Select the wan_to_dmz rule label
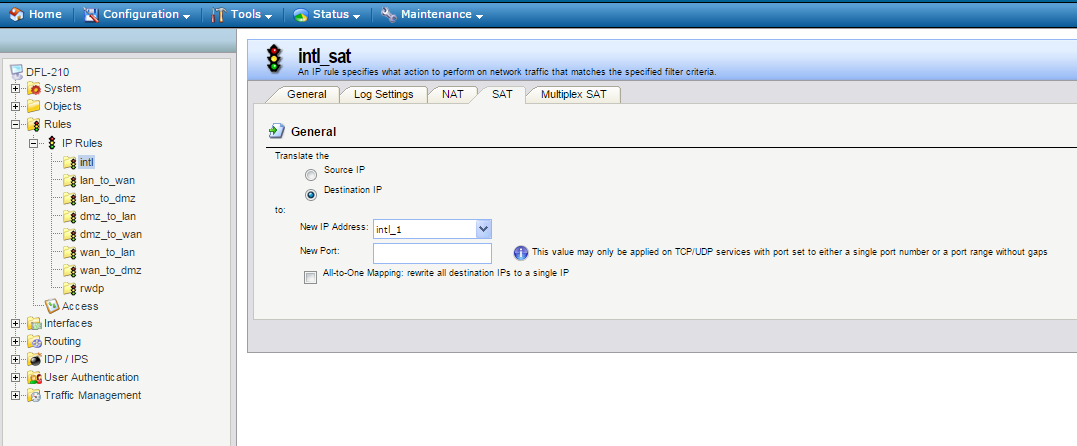Image resolution: width=1077 pixels, height=446 pixels. [x=111, y=270]
